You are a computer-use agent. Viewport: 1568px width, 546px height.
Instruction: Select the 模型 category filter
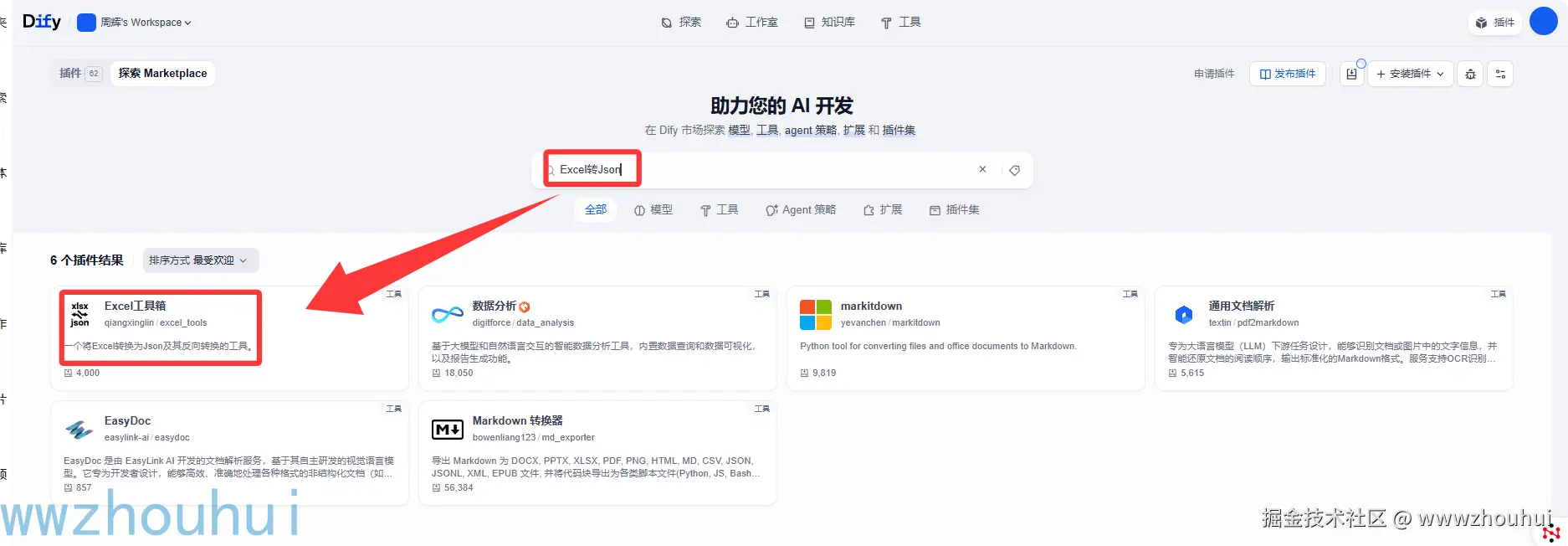point(653,210)
